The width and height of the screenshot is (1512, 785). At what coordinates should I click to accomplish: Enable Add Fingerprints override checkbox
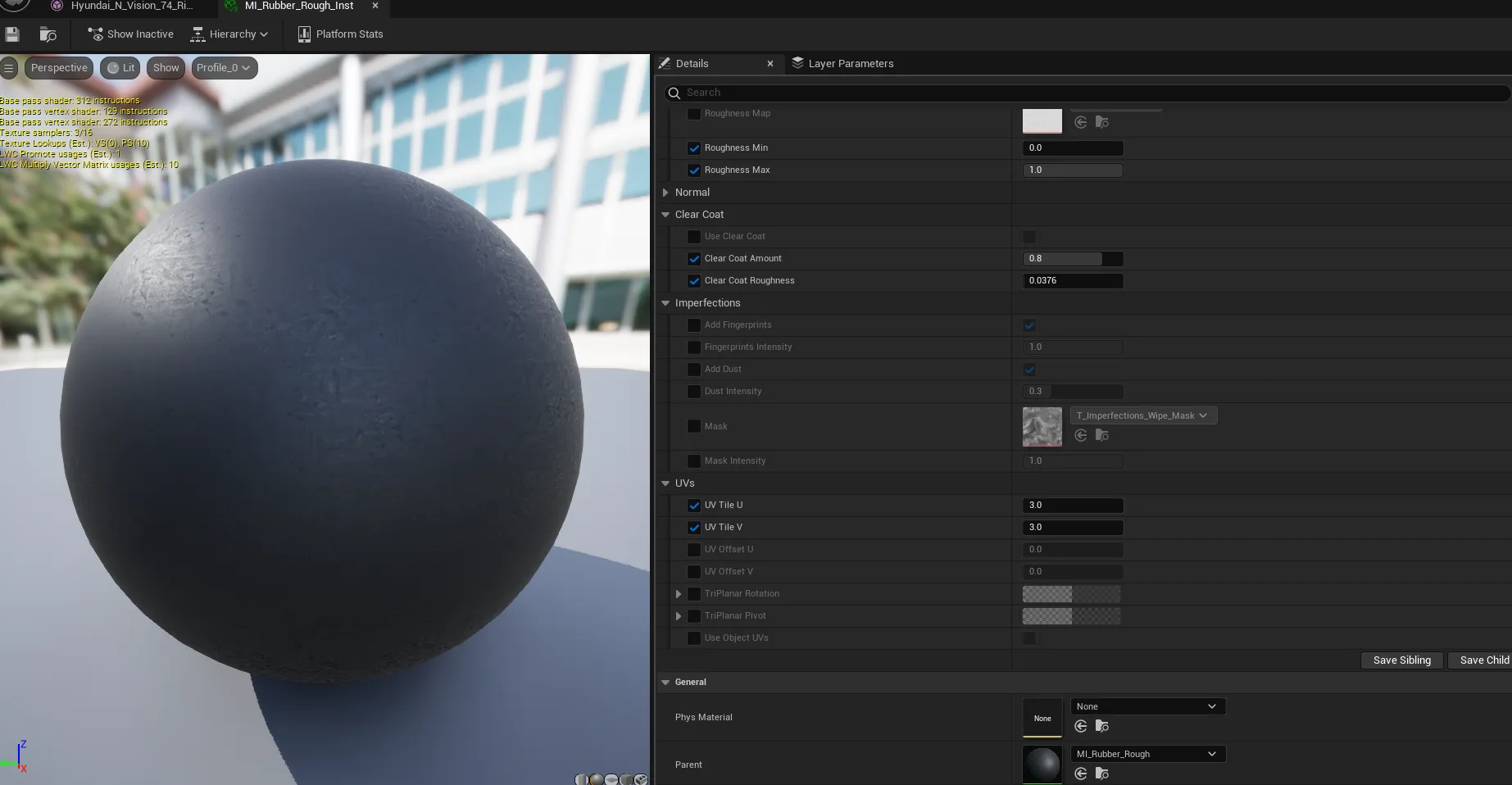(x=694, y=325)
